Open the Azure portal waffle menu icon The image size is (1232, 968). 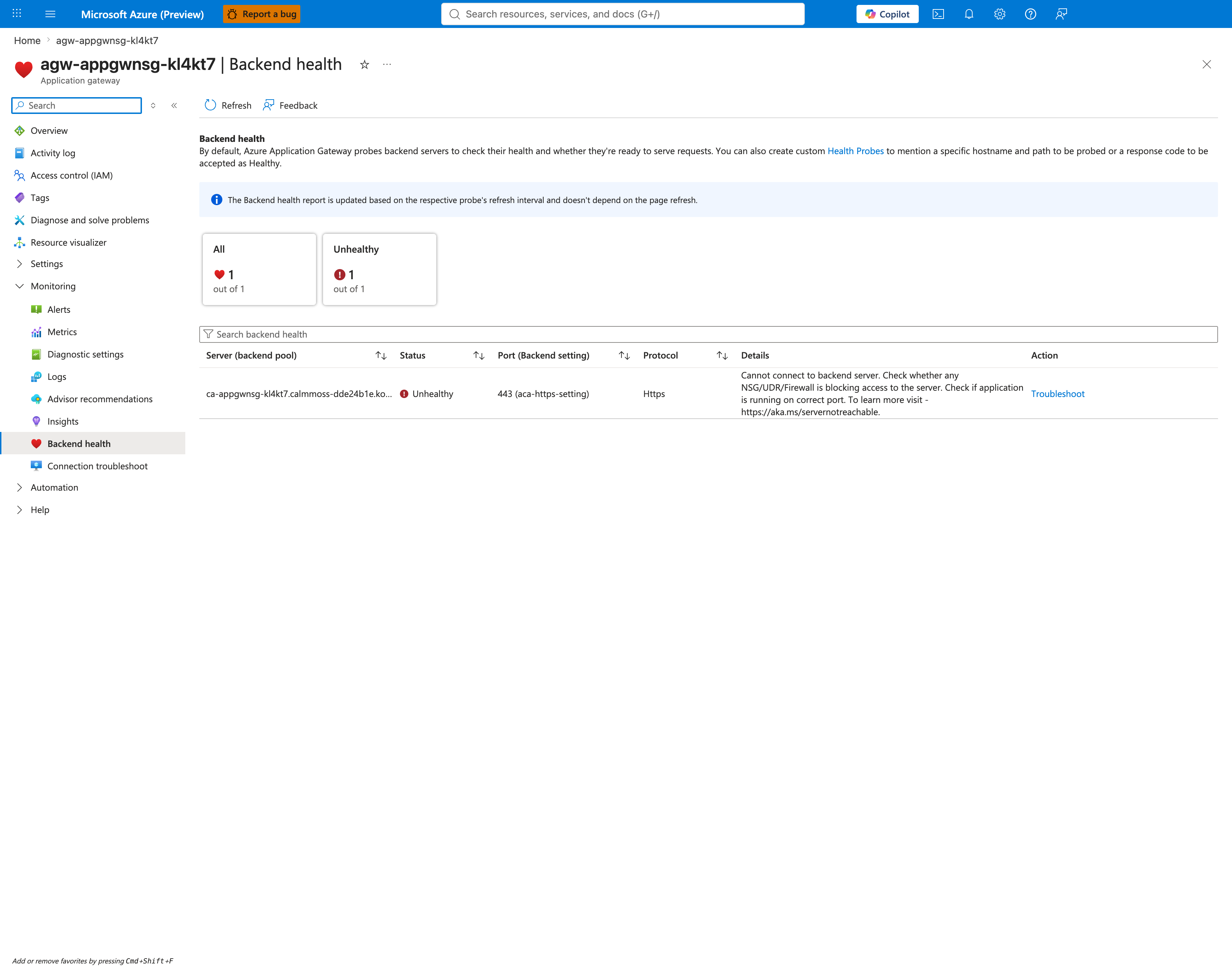pyautogui.click(x=17, y=14)
